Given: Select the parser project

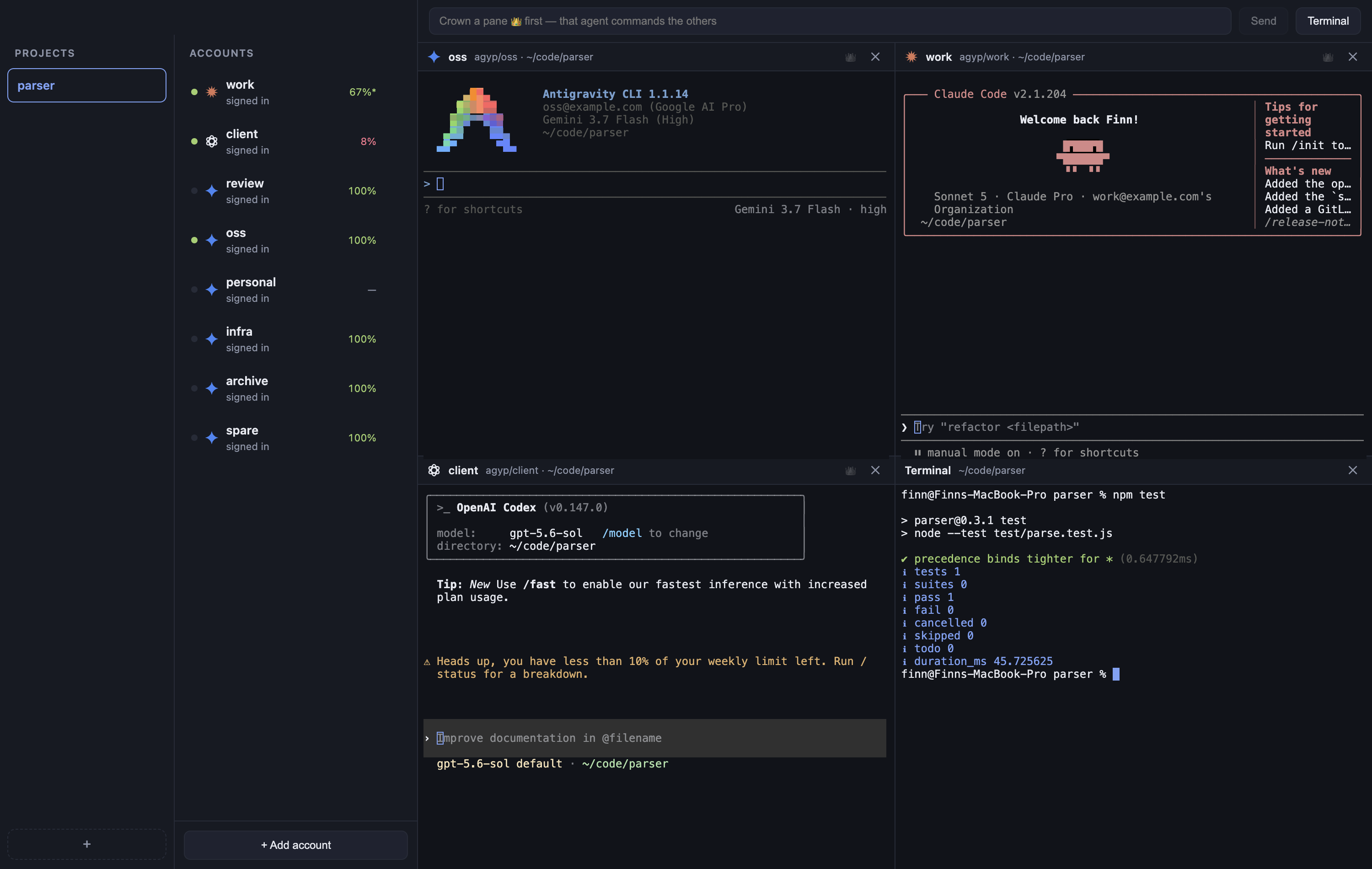Looking at the screenshot, I should [x=86, y=86].
